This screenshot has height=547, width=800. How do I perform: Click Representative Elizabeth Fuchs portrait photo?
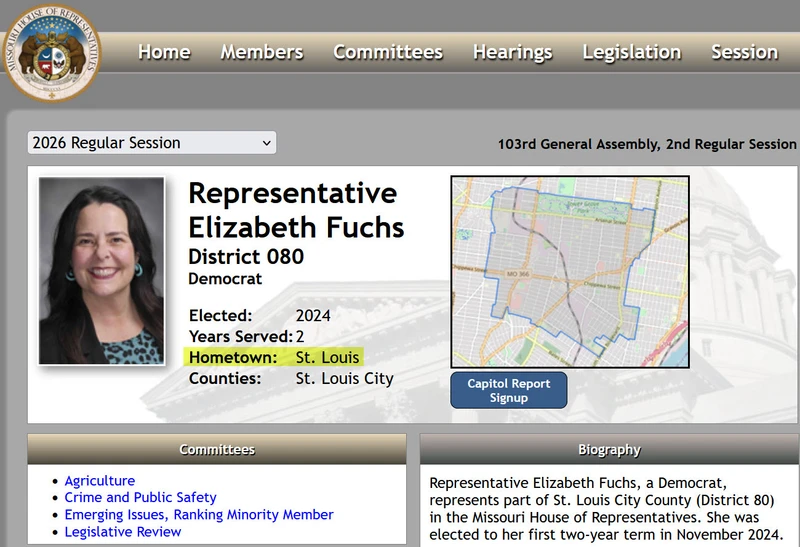click(102, 270)
